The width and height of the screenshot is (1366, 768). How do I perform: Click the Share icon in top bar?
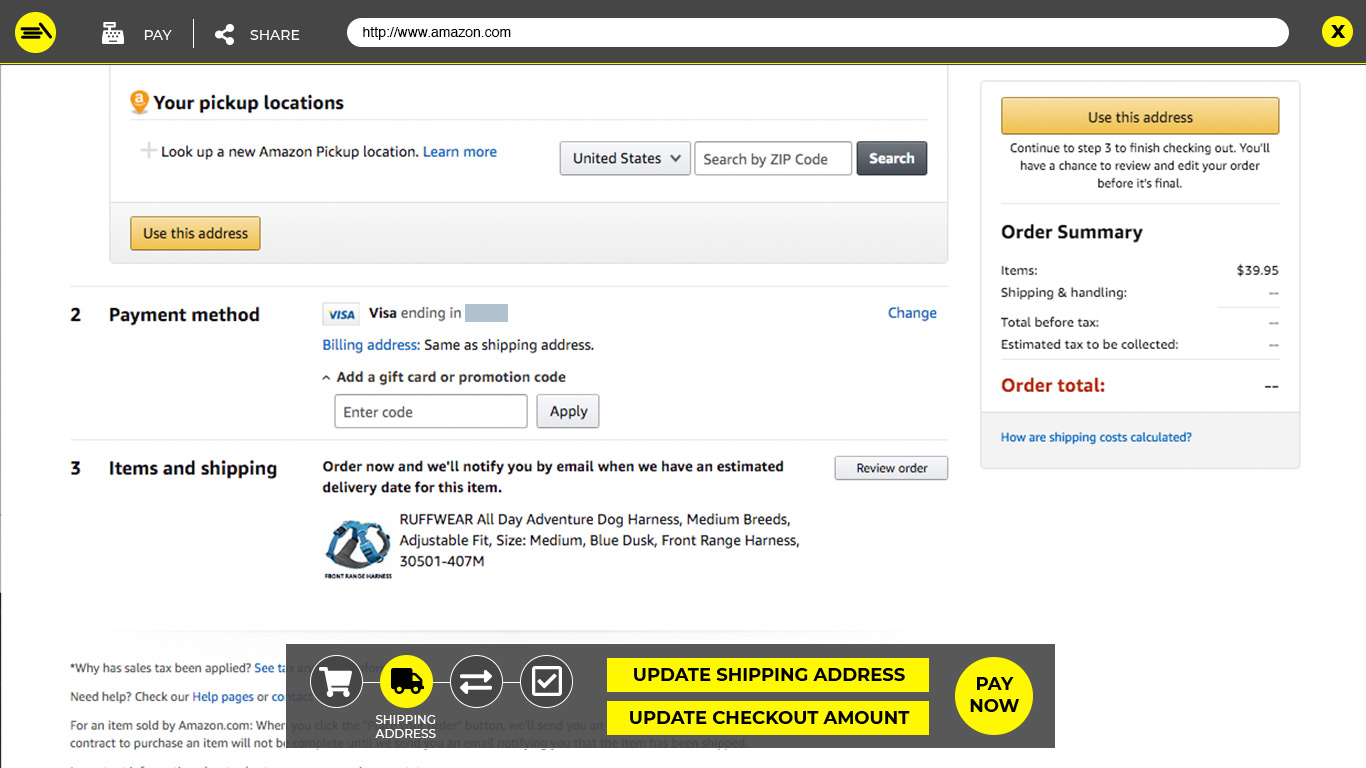[225, 34]
